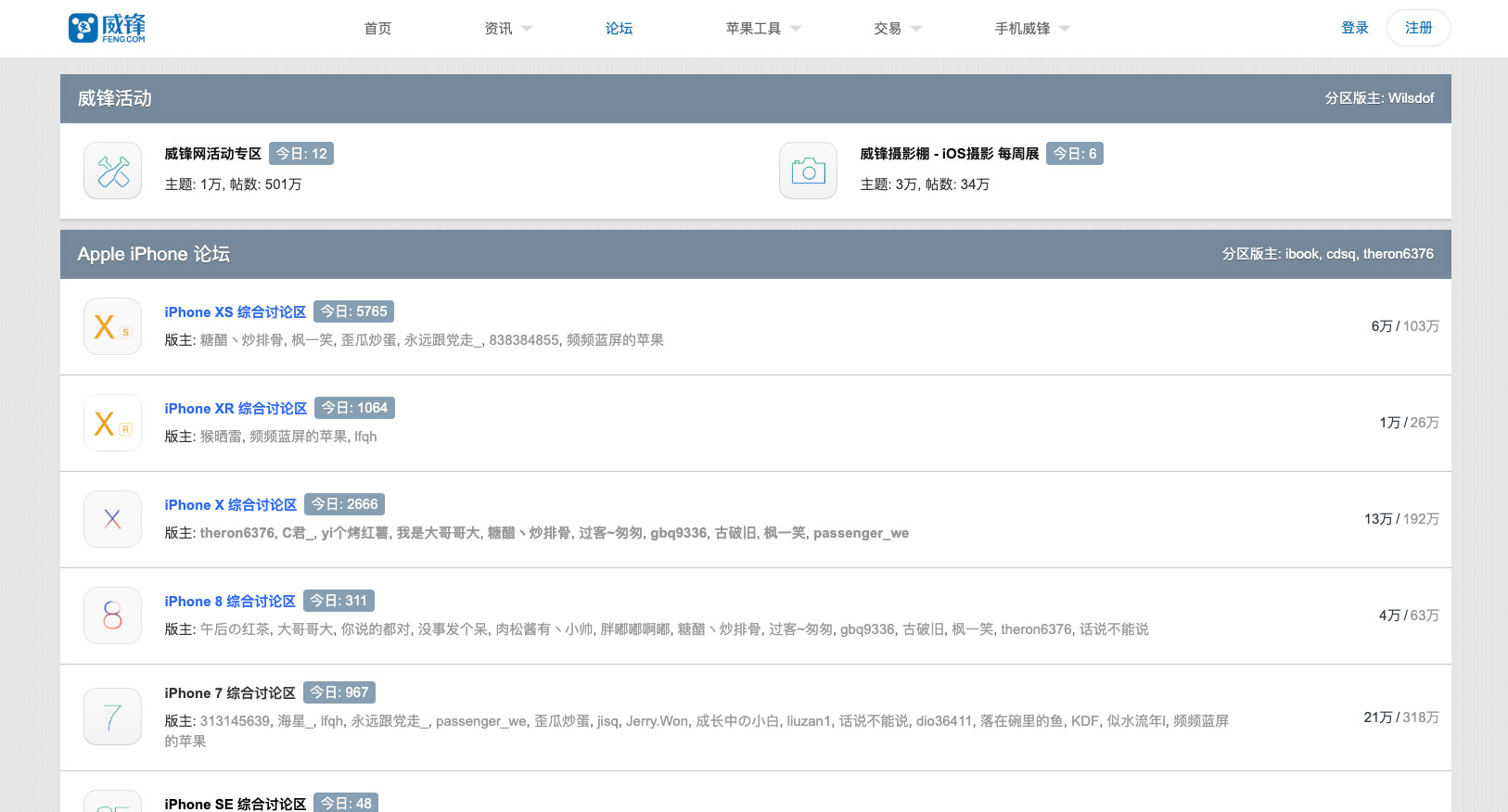Click the 今日: 967 badge
This screenshot has height=812, width=1508.
coord(339,692)
